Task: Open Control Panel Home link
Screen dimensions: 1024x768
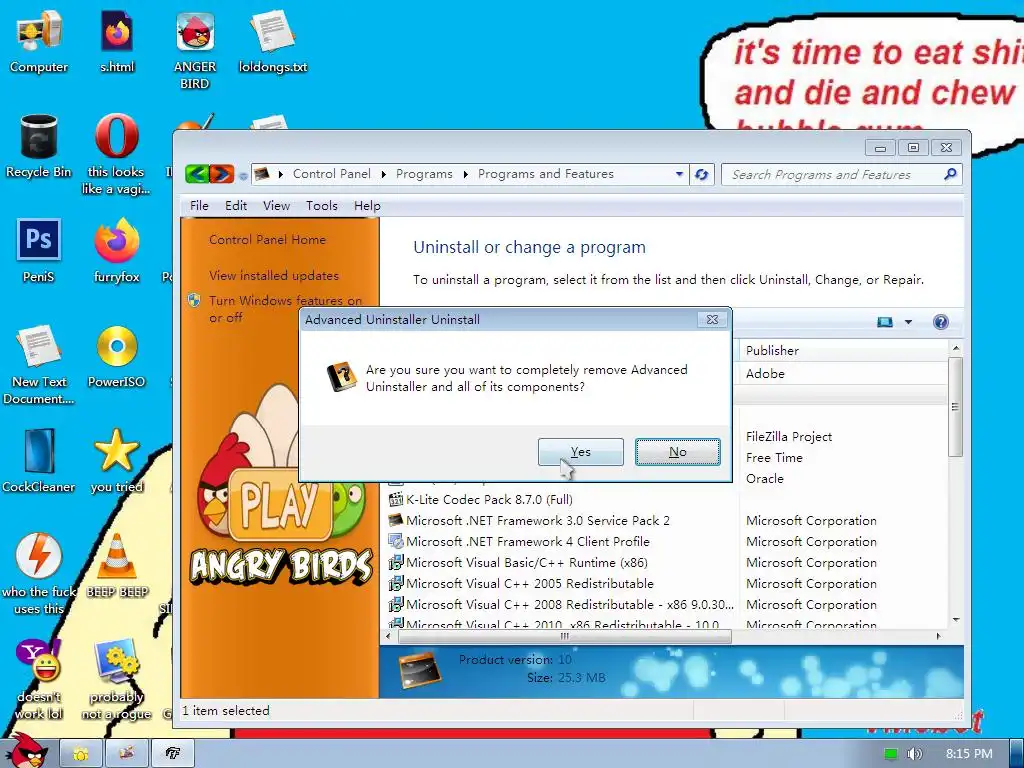Action: [x=267, y=240]
